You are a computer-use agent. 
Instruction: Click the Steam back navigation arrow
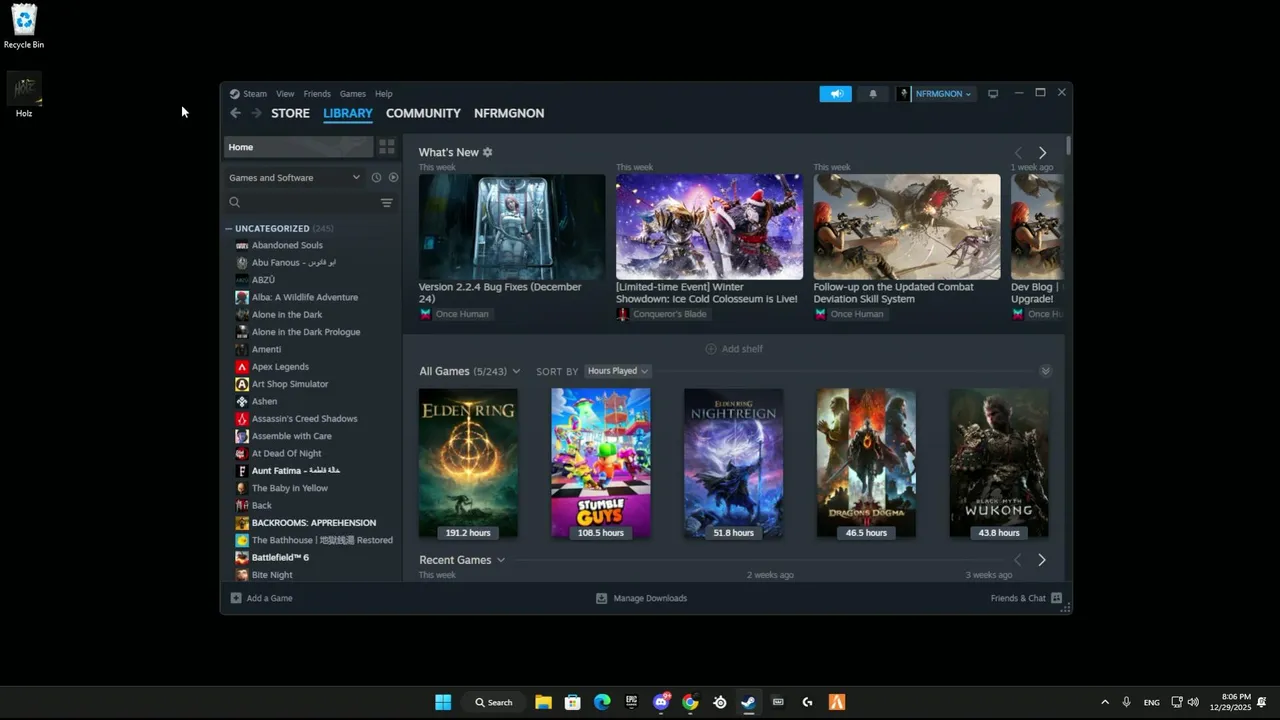[x=235, y=113]
